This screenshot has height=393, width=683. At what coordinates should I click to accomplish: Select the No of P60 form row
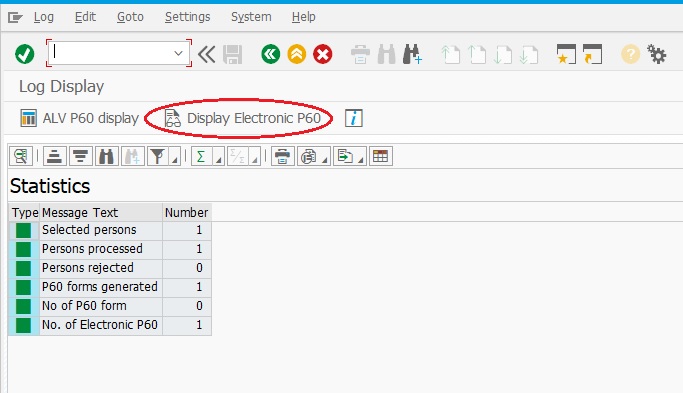(110, 306)
